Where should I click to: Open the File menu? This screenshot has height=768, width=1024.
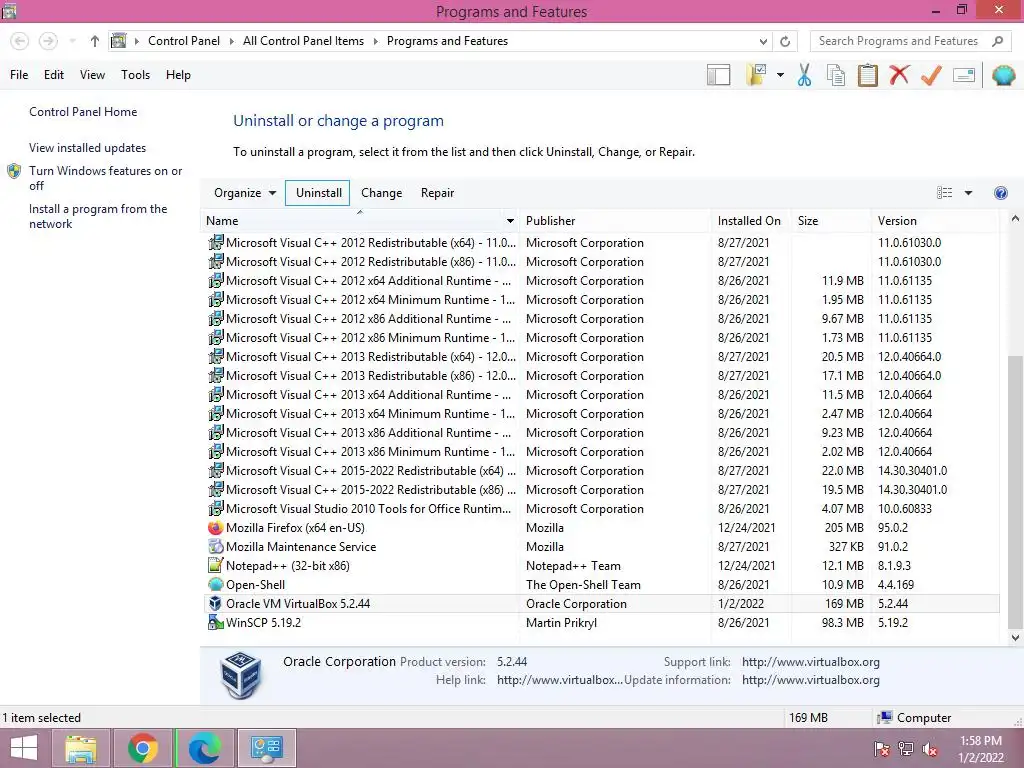coord(19,75)
